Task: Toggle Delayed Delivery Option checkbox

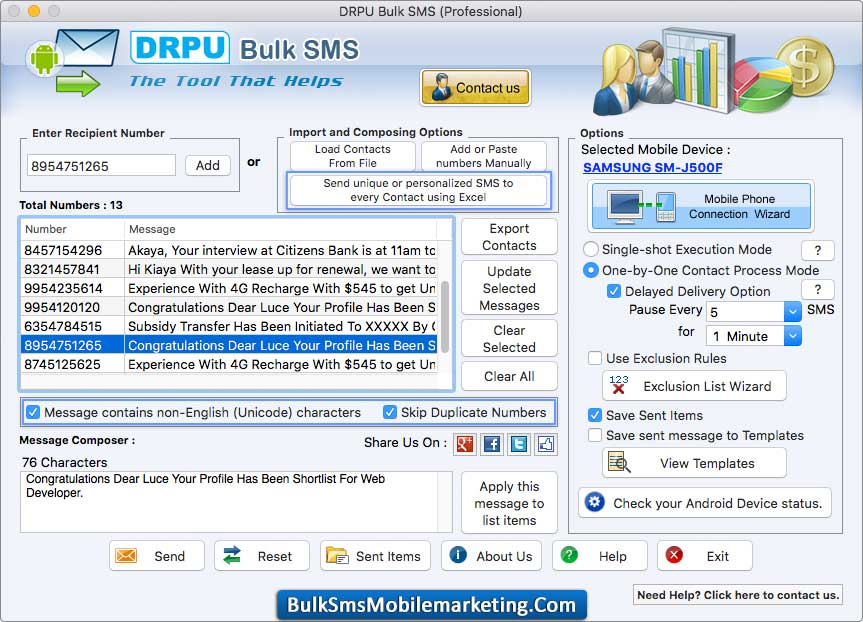Action: (x=613, y=291)
